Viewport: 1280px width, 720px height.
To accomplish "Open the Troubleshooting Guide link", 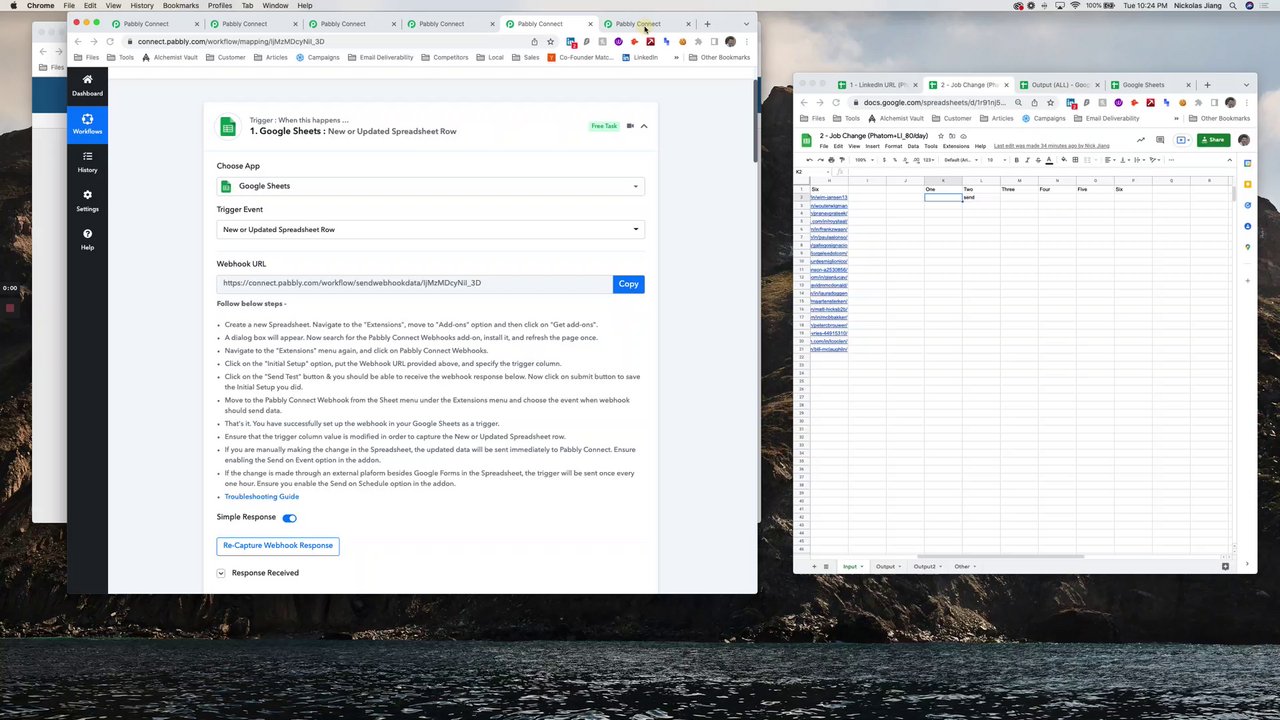I will [x=262, y=497].
